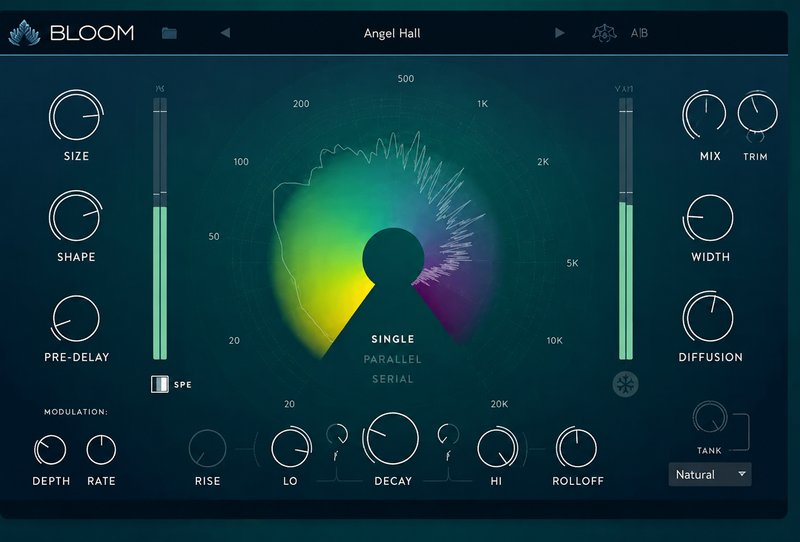Toggle the snowflake freeze button

coord(625,384)
